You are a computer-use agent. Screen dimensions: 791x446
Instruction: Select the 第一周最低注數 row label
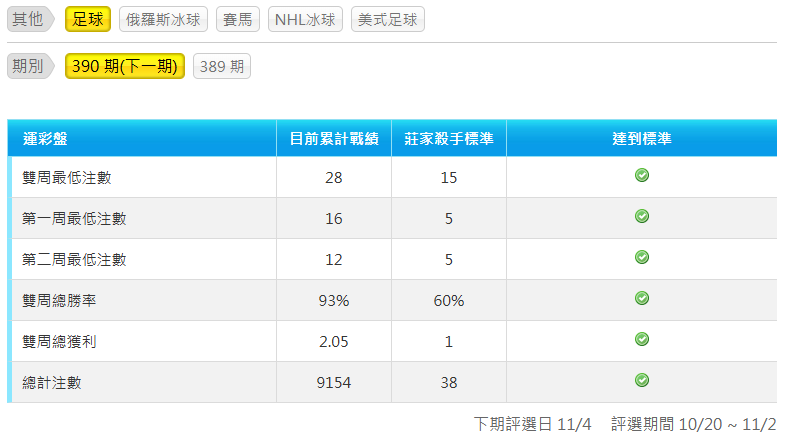coord(74,218)
